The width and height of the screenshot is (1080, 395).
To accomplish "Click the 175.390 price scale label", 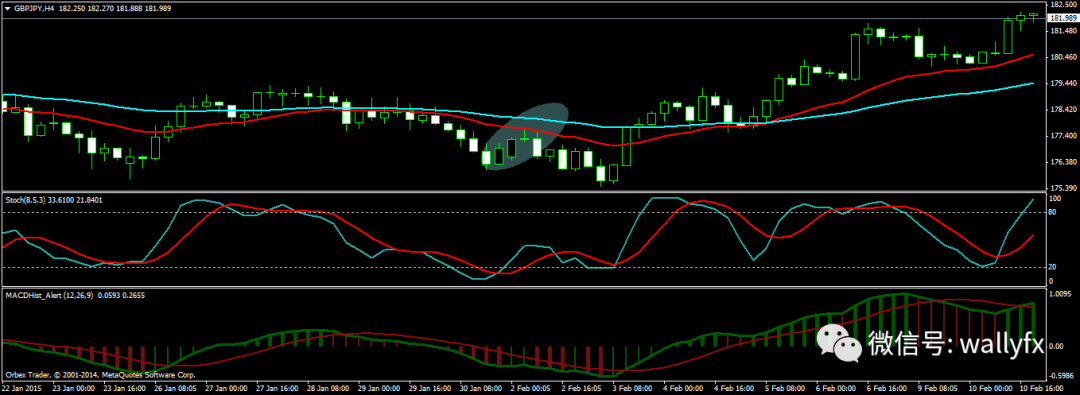I will click(x=1063, y=188).
